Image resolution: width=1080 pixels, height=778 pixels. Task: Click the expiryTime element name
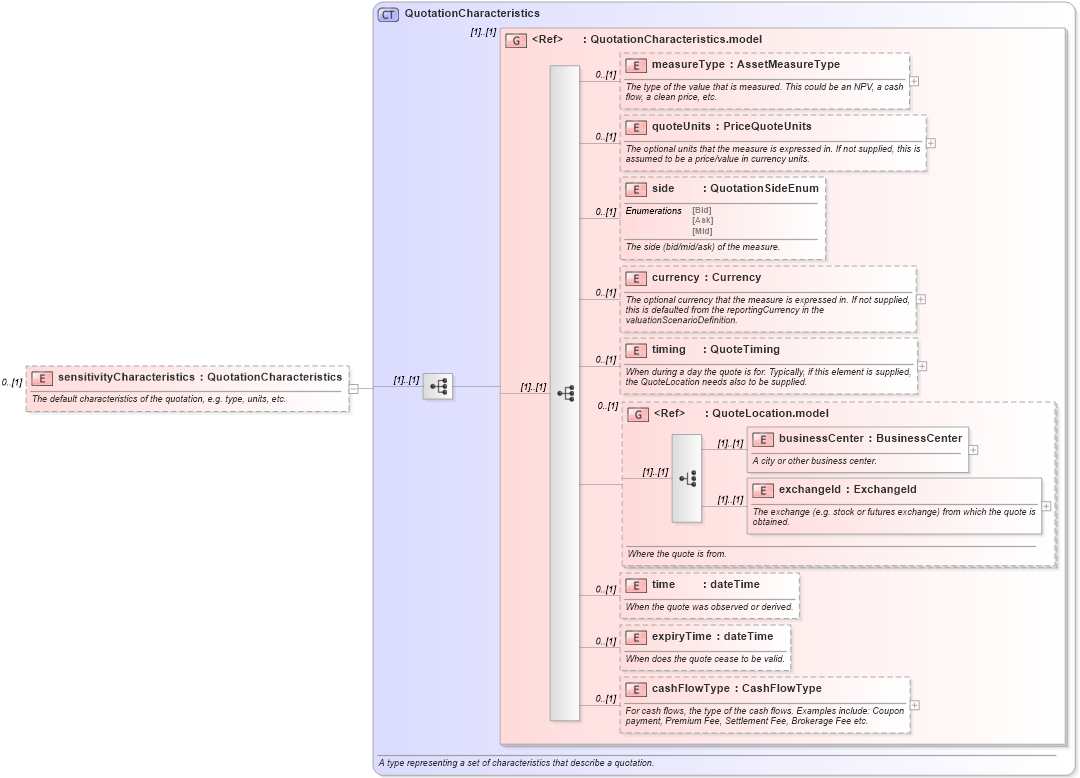pos(682,637)
